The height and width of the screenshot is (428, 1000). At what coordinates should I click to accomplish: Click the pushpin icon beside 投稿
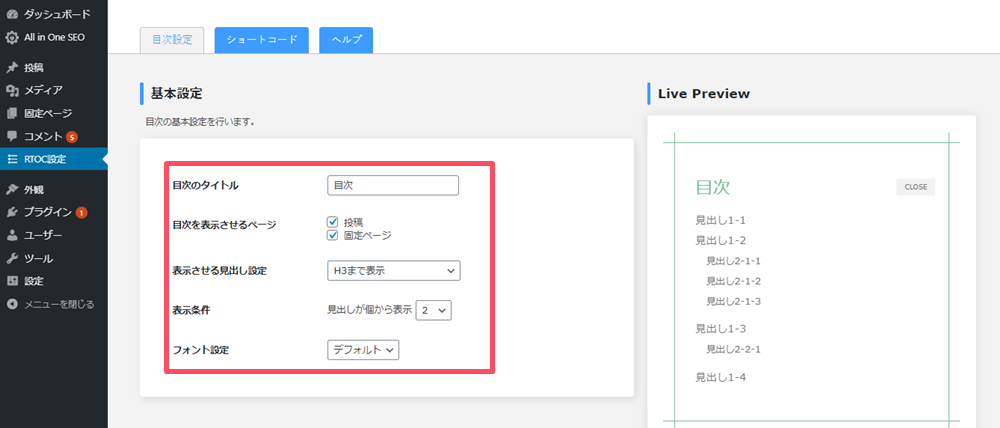tap(11, 68)
